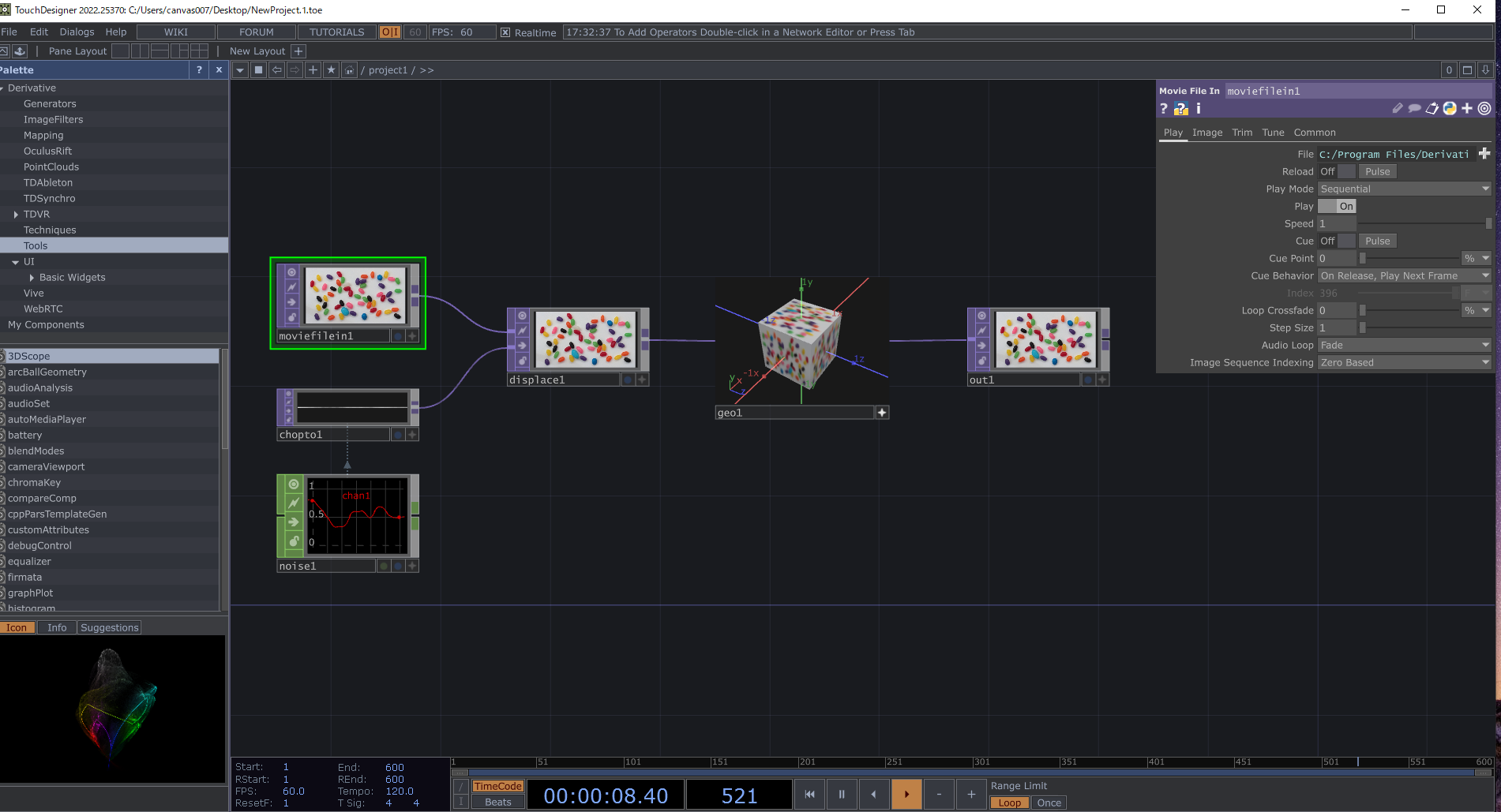This screenshot has width=1501, height=812.
Task: Open the Audio Loop Fade dropdown
Action: [1405, 345]
